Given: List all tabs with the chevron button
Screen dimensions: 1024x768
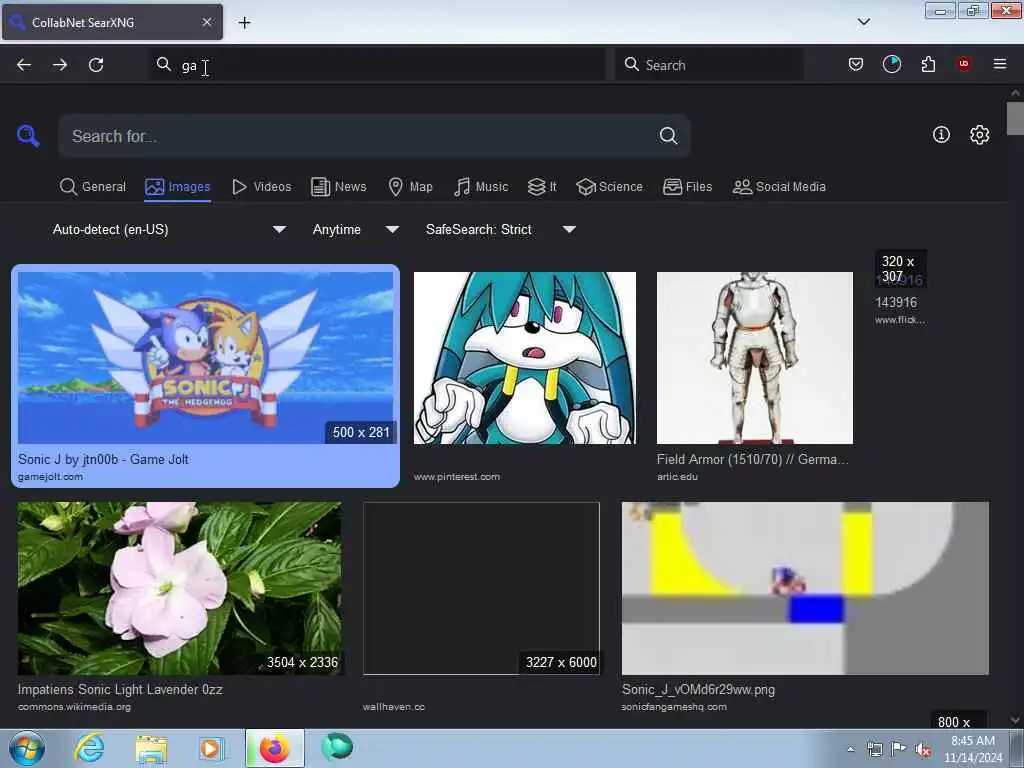Looking at the screenshot, I should [863, 22].
